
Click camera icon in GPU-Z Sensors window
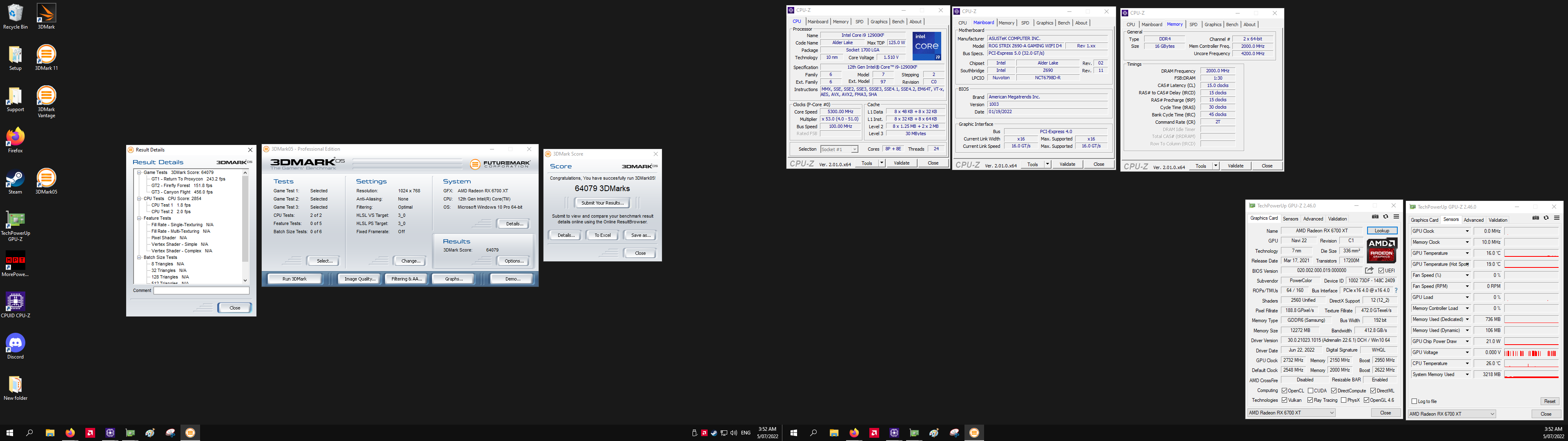[x=1535, y=218]
